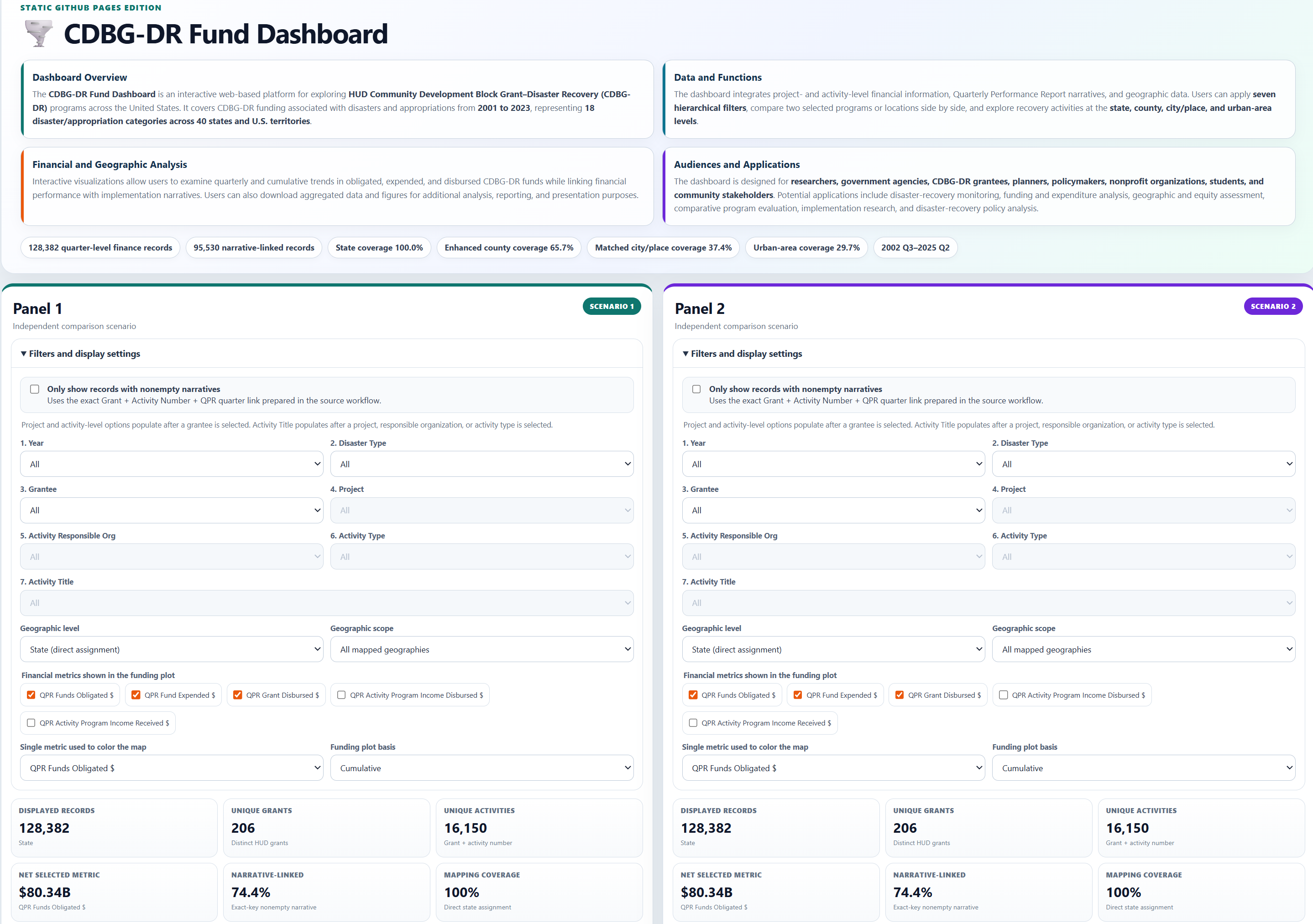
Task: Click the tornado logo icon beside the title
Action: click(x=39, y=33)
